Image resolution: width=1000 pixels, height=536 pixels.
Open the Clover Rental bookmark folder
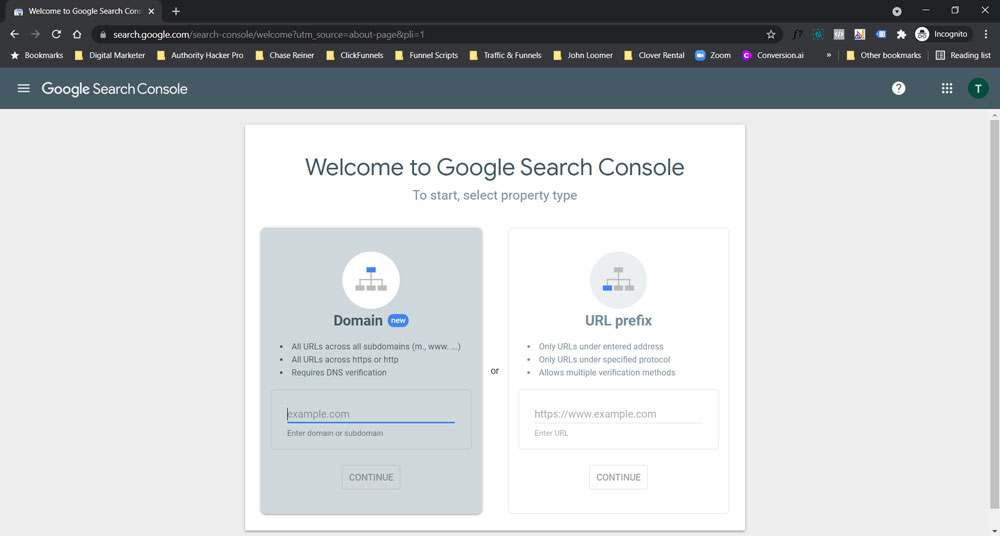(654, 56)
